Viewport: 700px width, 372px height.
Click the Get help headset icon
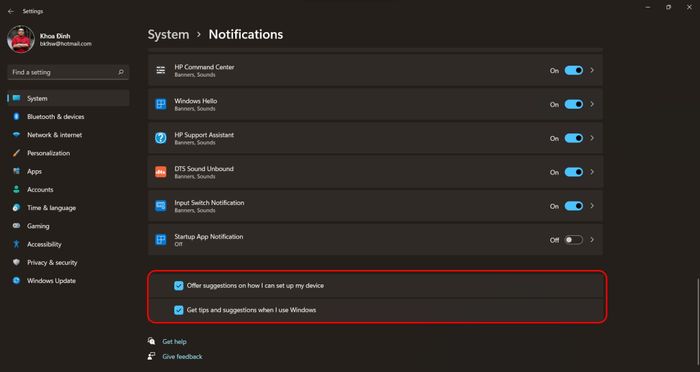(x=152, y=341)
